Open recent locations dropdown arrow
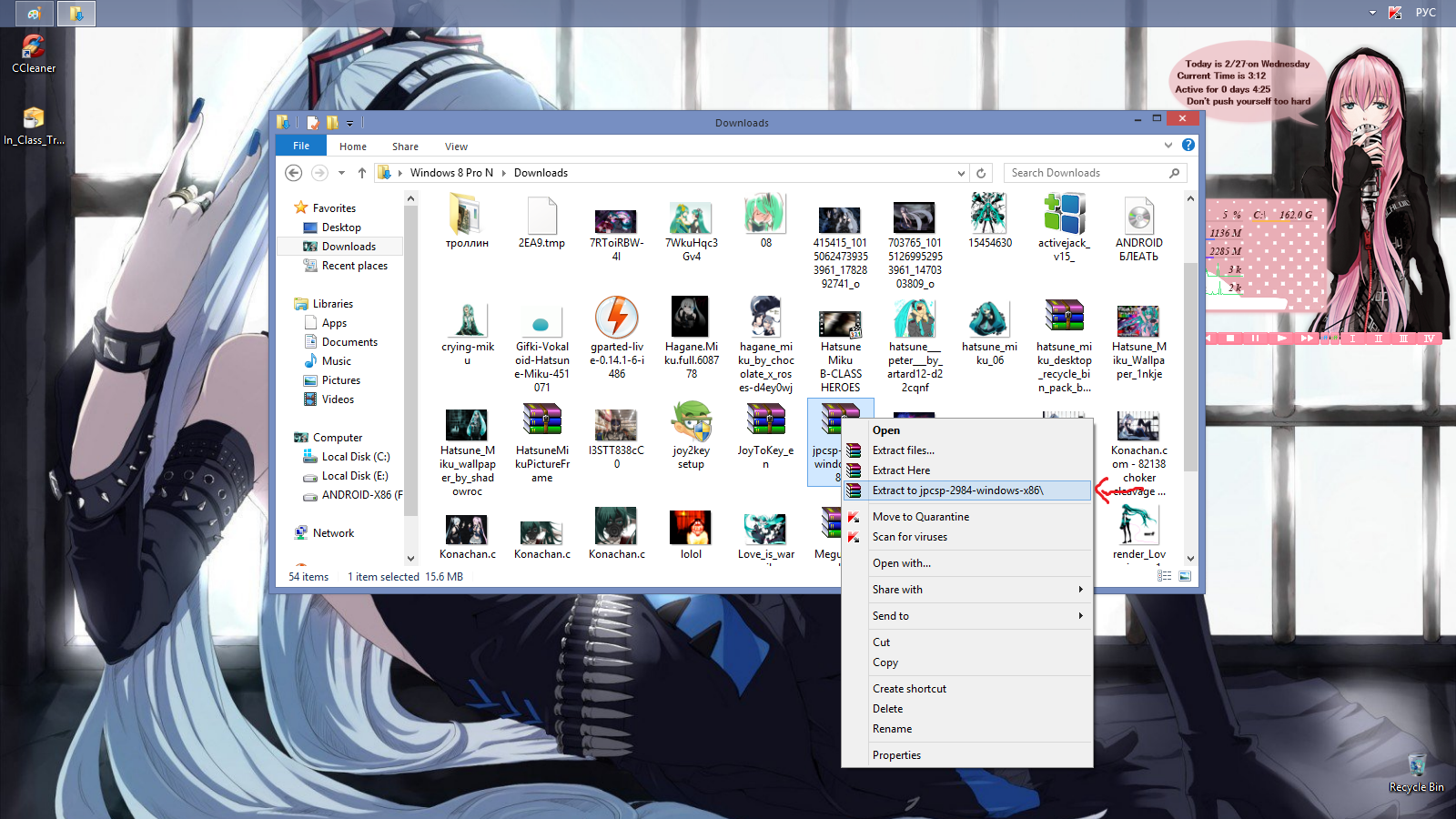The height and width of the screenshot is (819, 1456). 341,173
